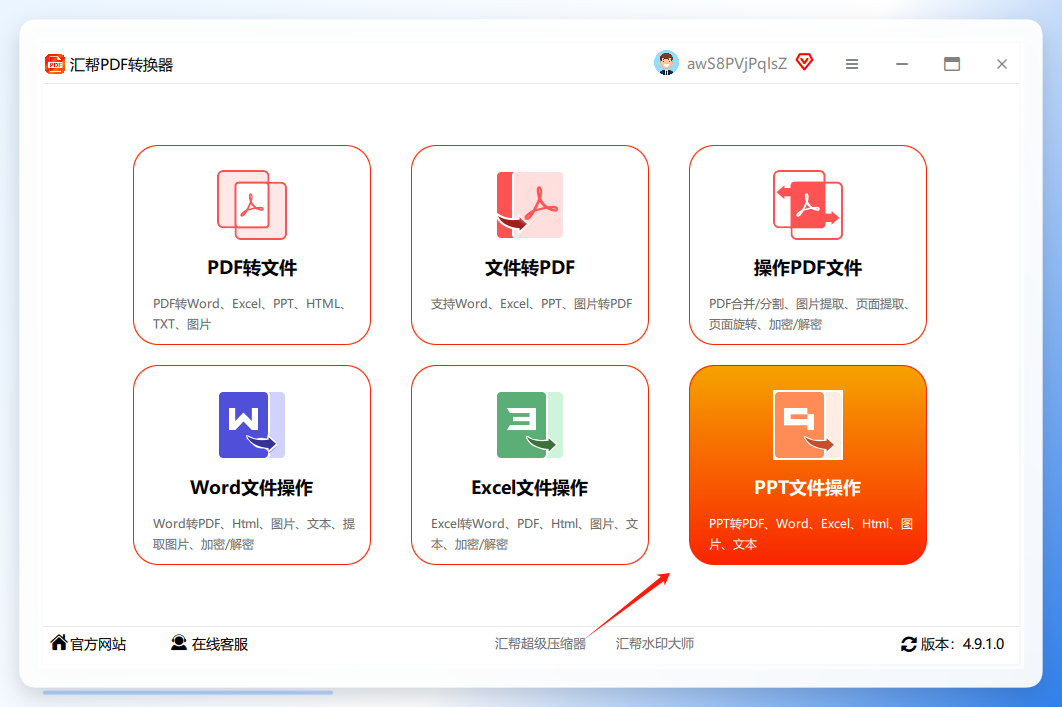The image size is (1062, 707).
Task: Open 在线客服 support link
Action: point(219,644)
